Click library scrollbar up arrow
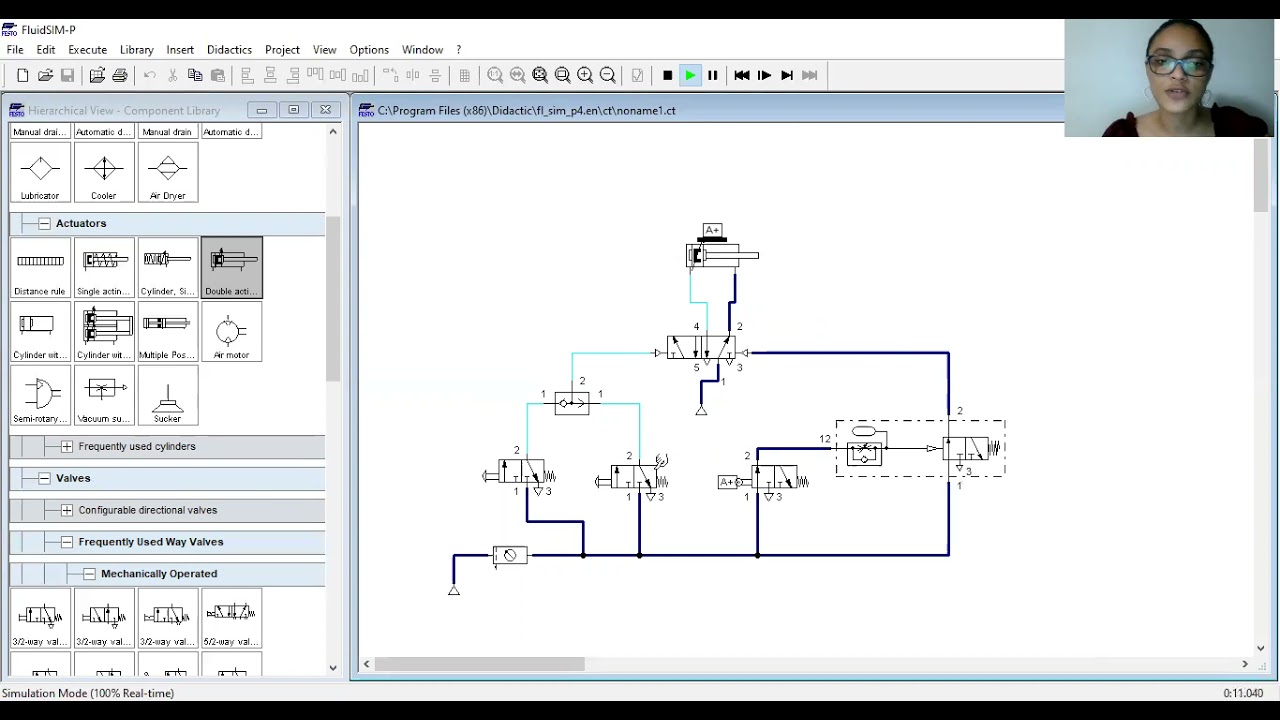Screen dimensions: 1280x720 point(333,131)
